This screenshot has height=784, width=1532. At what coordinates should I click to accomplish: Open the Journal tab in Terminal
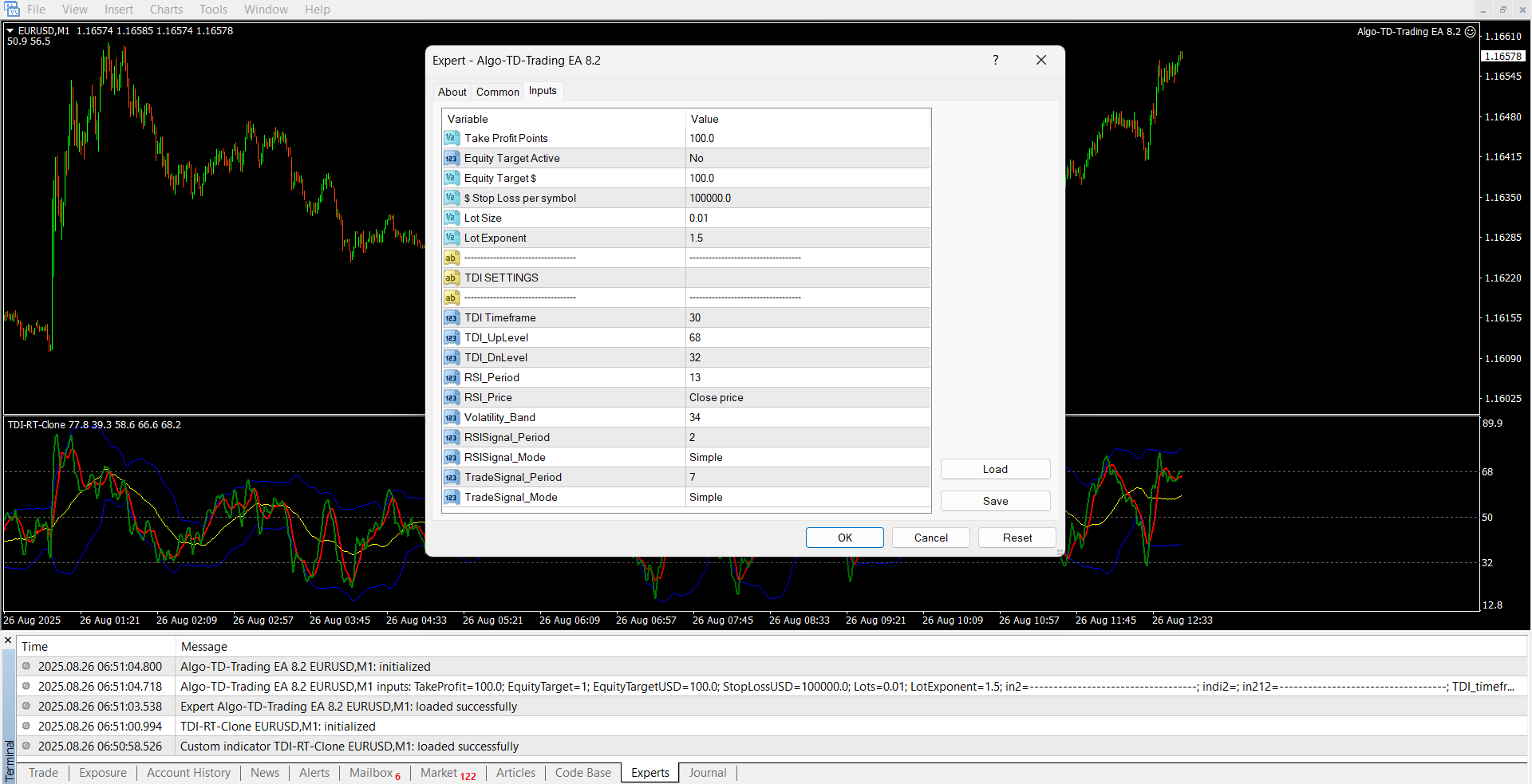(707, 773)
